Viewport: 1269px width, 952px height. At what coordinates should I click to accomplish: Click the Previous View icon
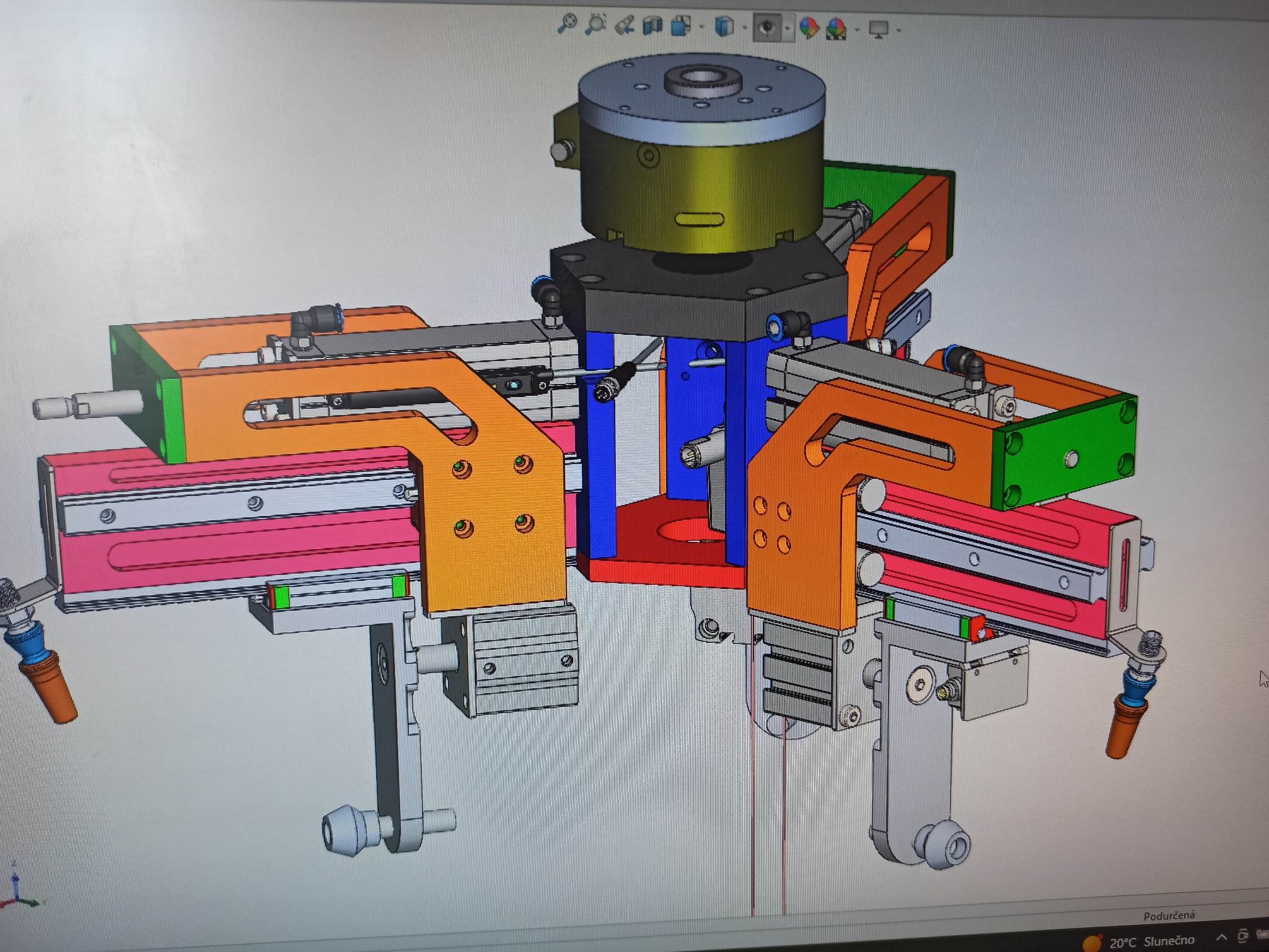tap(624, 25)
